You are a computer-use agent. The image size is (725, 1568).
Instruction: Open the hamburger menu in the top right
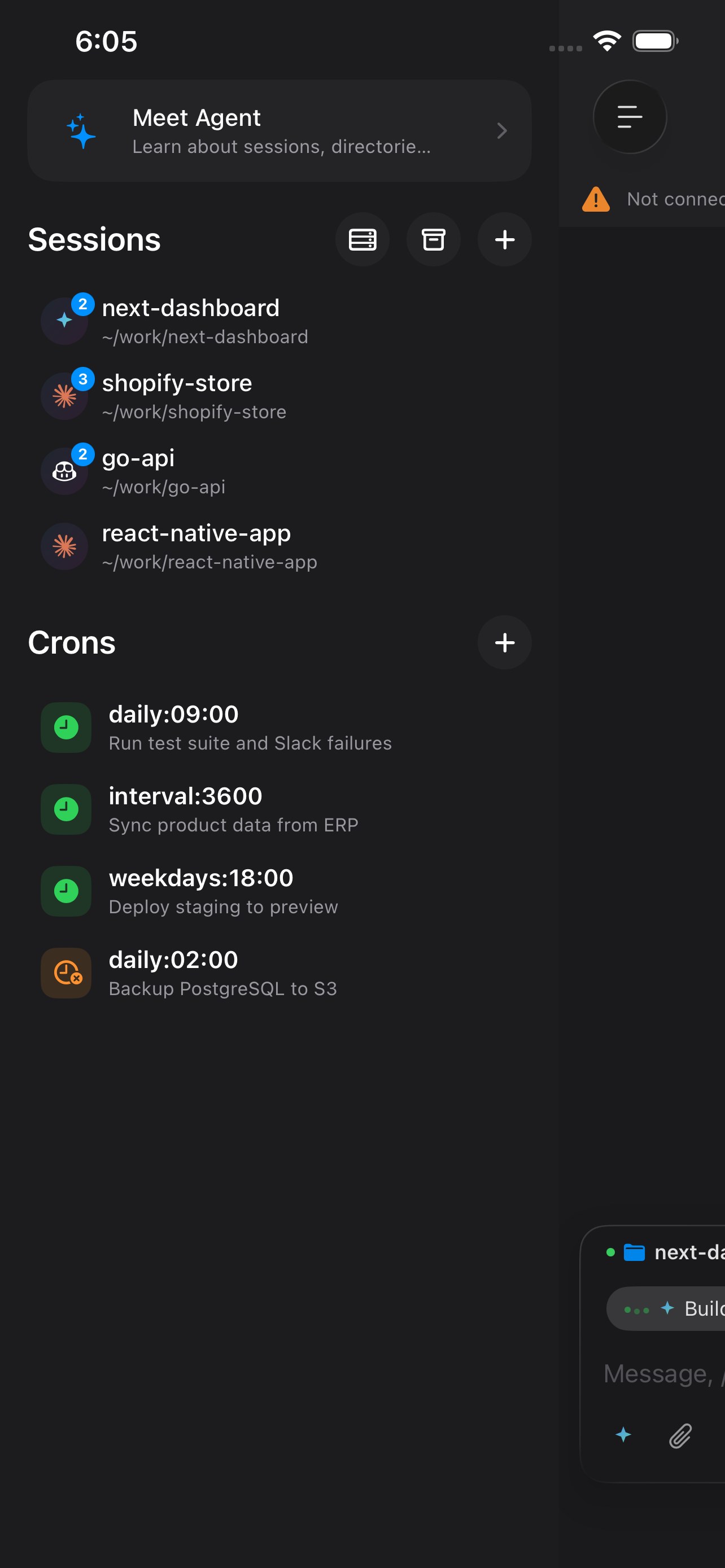click(x=630, y=117)
